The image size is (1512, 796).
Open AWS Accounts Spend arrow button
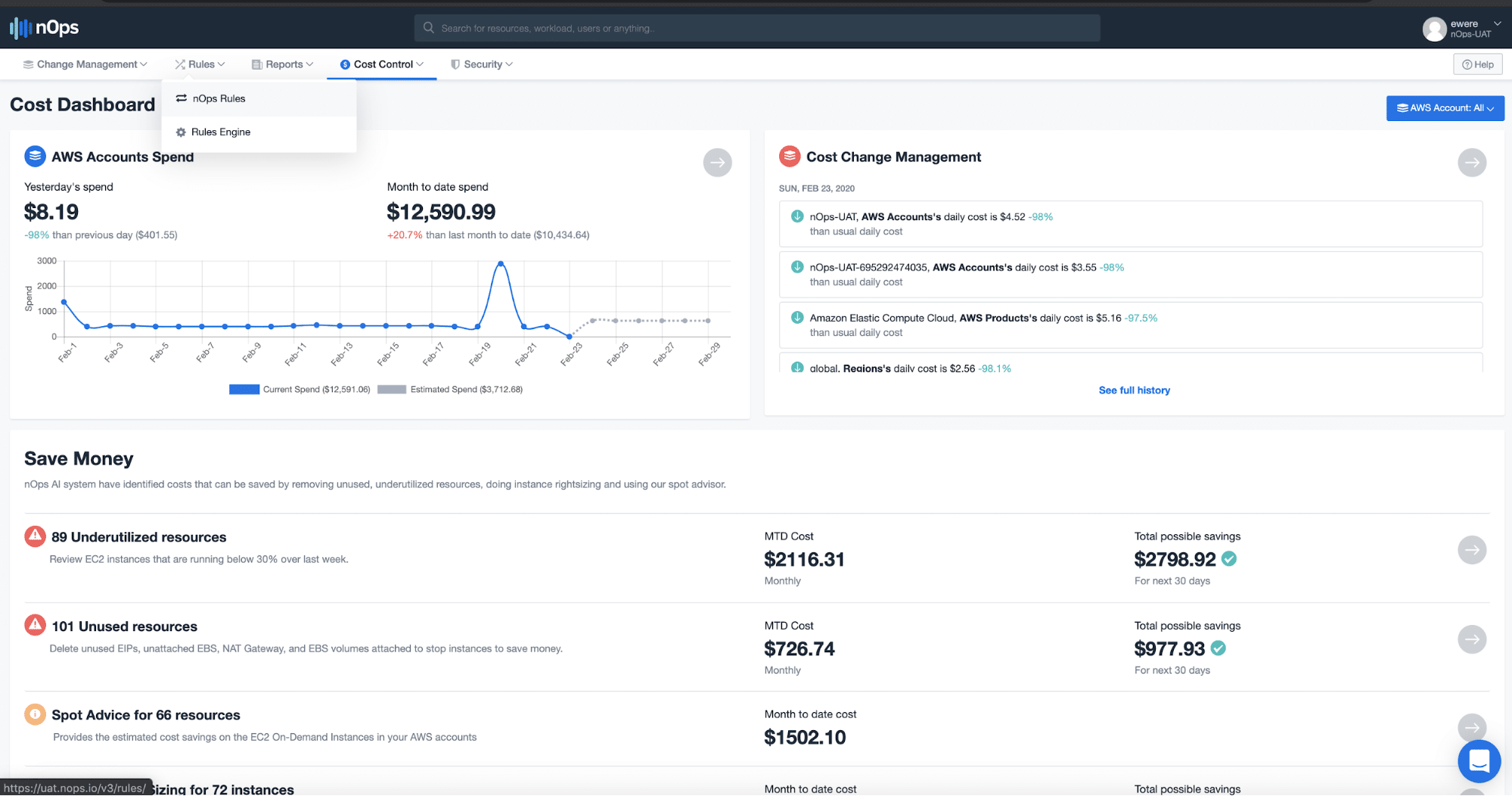[717, 162]
